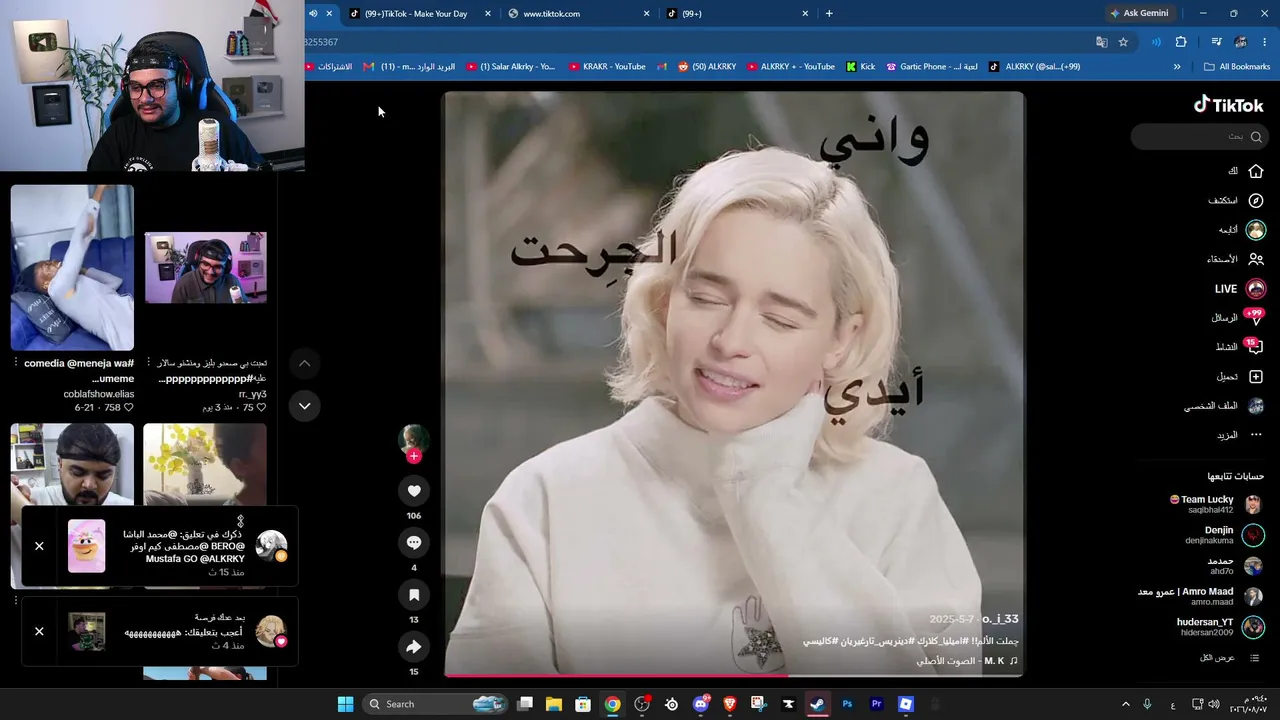Open the translate page icon in the address bar
The width and height of the screenshot is (1280, 720).
pos(1101,42)
